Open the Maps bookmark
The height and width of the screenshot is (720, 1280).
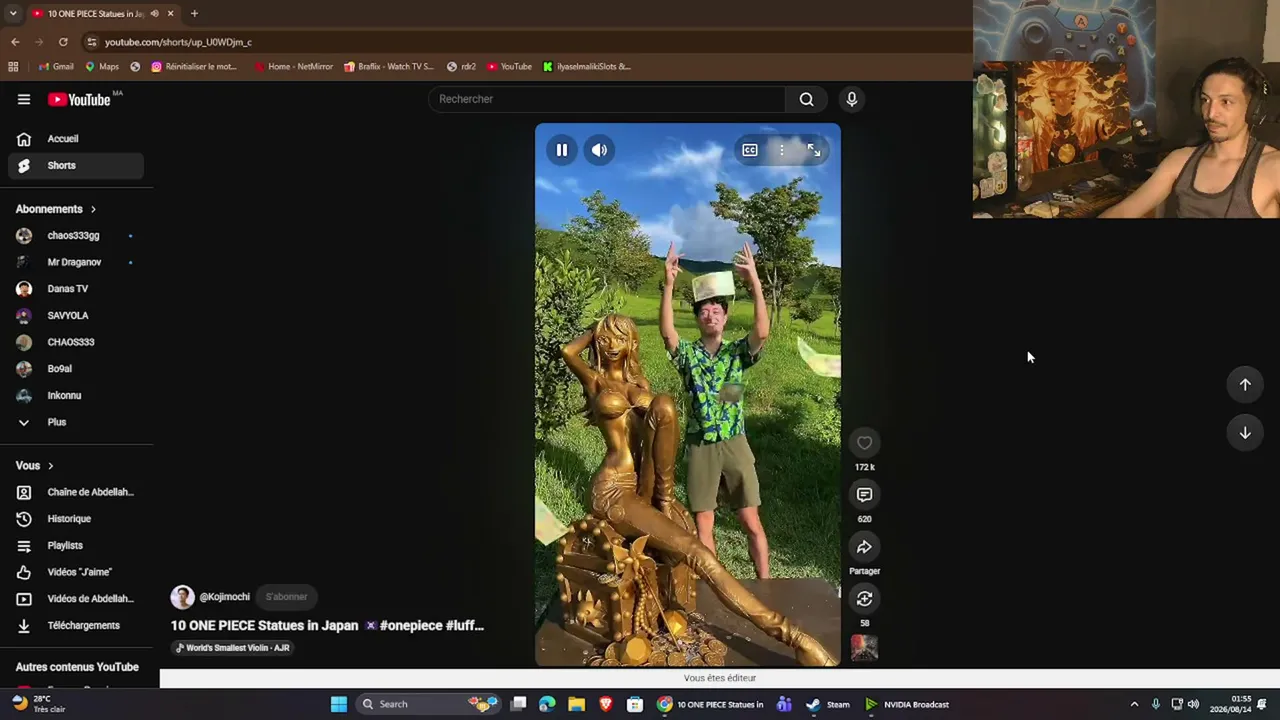(x=102, y=67)
